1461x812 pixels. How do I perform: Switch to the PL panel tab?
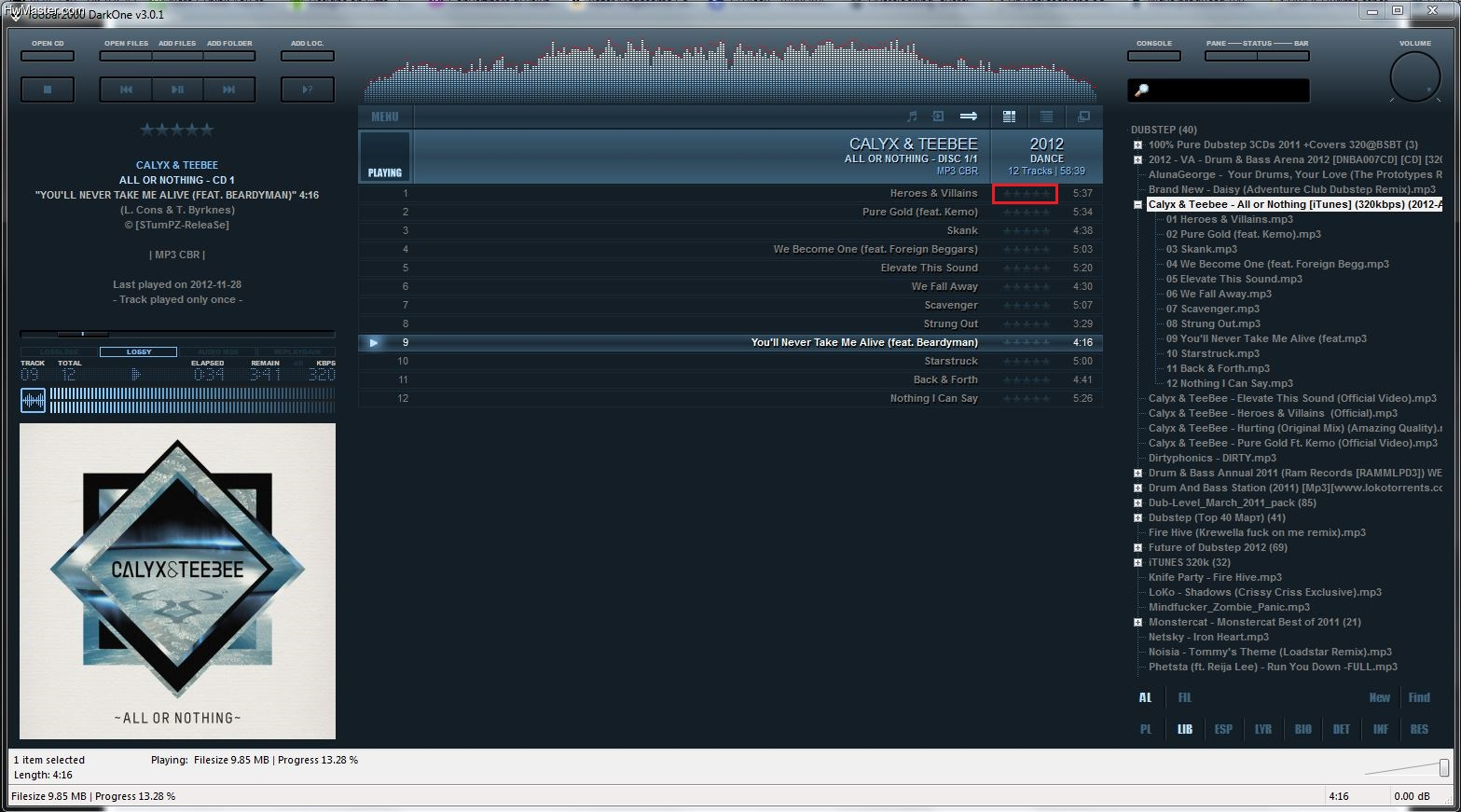(x=1146, y=729)
